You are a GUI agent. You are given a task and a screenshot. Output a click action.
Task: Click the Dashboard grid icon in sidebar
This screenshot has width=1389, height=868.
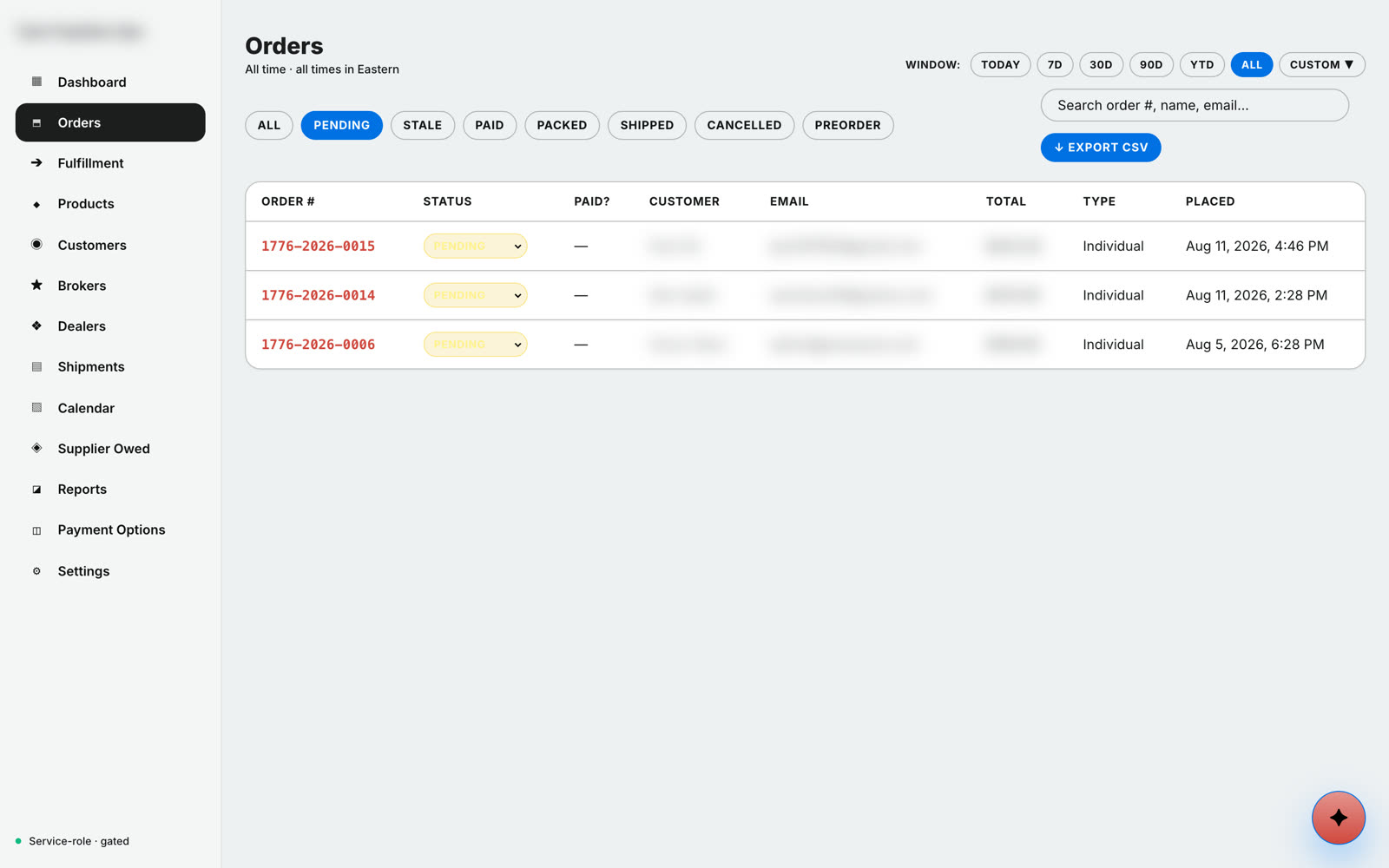click(x=36, y=82)
